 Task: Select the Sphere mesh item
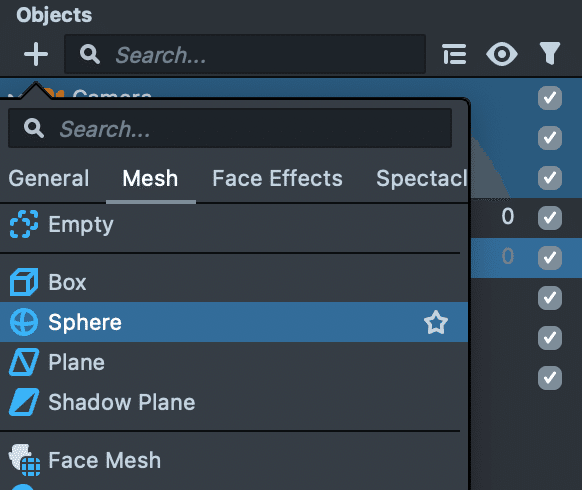point(234,322)
